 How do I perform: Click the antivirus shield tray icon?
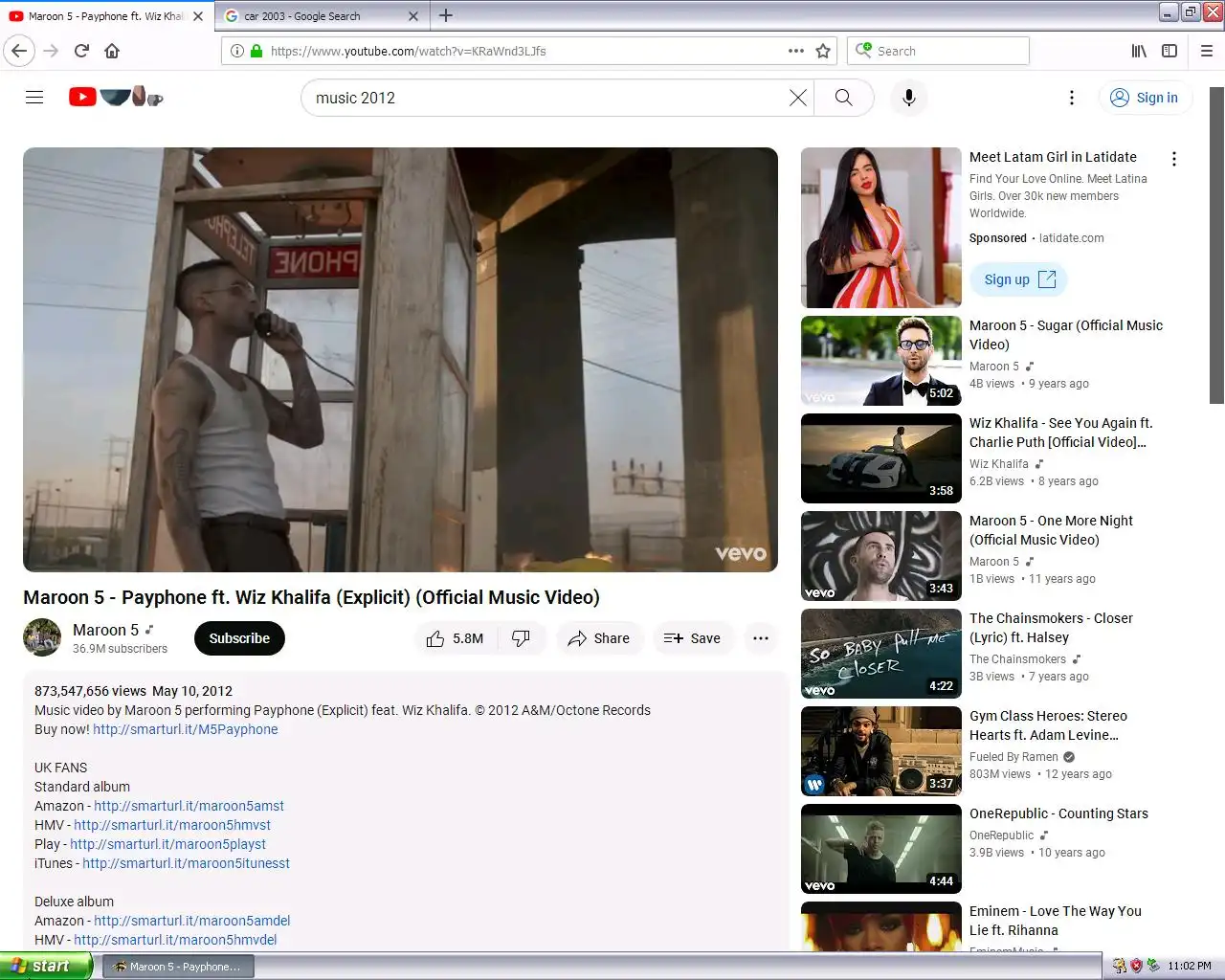click(1136, 966)
